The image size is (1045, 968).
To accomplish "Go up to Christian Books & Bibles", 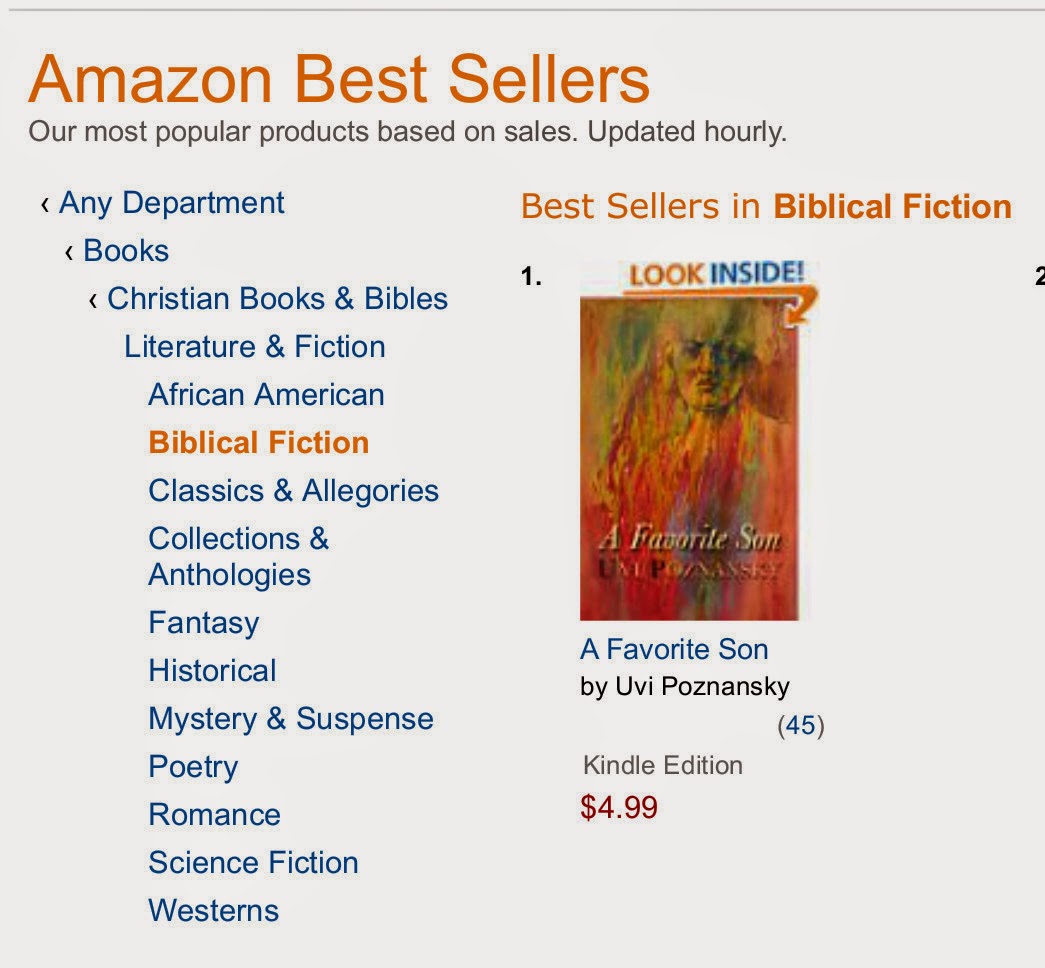I will click(277, 299).
